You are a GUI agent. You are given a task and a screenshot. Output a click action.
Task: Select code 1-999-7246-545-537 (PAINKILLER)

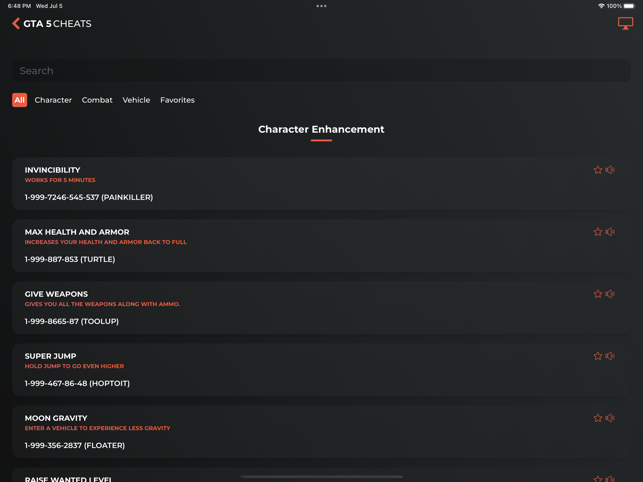(x=89, y=197)
